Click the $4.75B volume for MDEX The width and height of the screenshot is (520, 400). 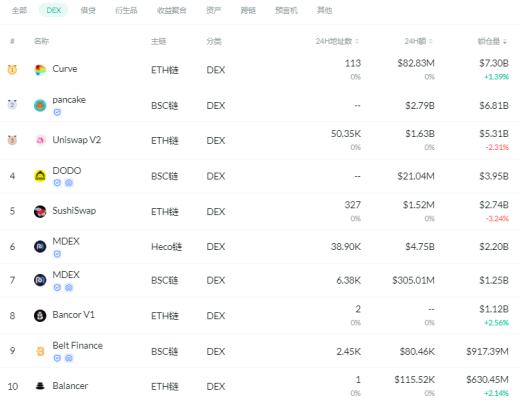point(420,247)
